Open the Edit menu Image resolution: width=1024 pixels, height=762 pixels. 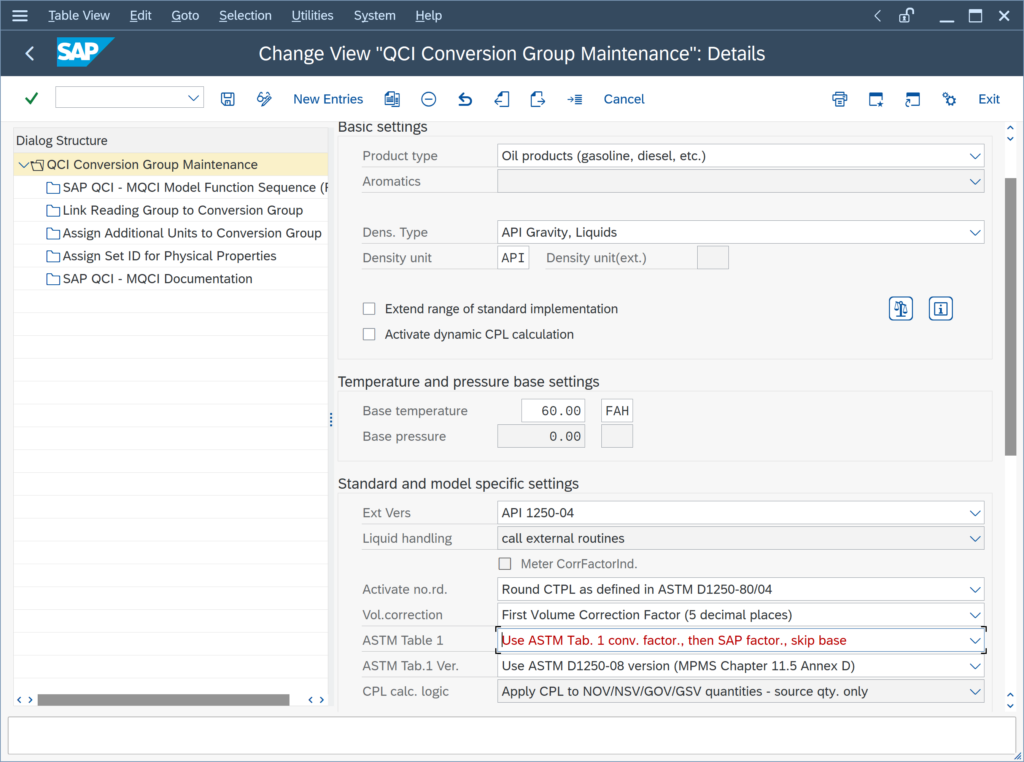pyautogui.click(x=140, y=16)
